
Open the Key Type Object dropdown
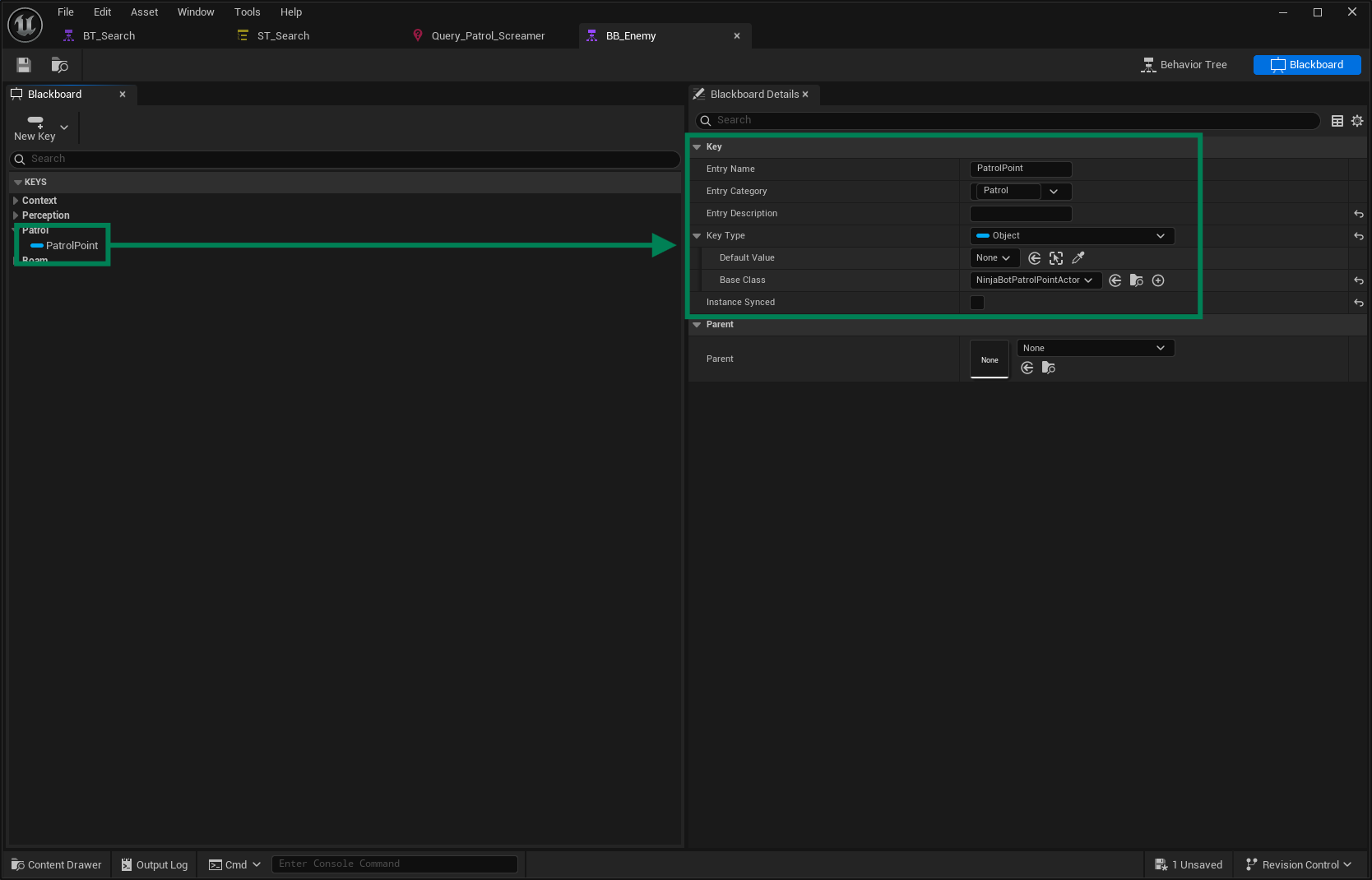pos(1072,236)
